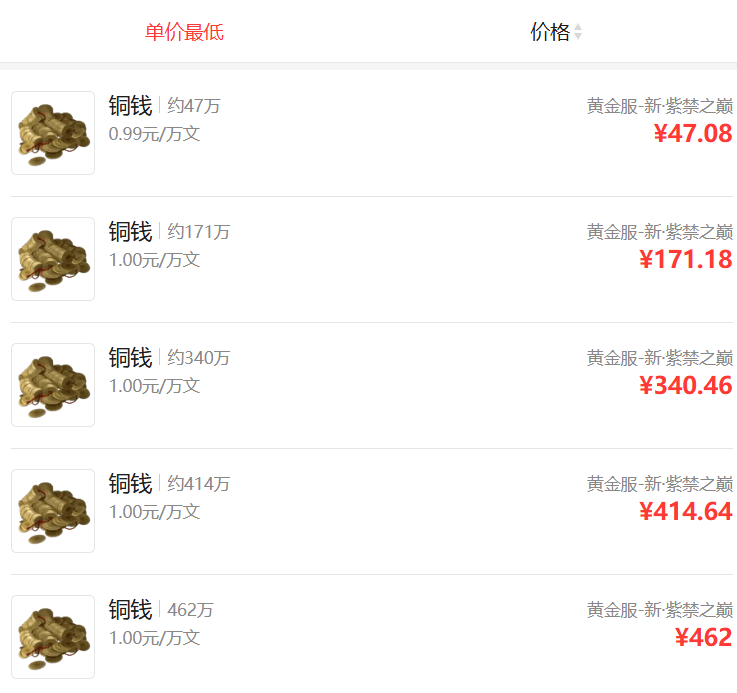Select the ¥414.64 price

(x=686, y=512)
